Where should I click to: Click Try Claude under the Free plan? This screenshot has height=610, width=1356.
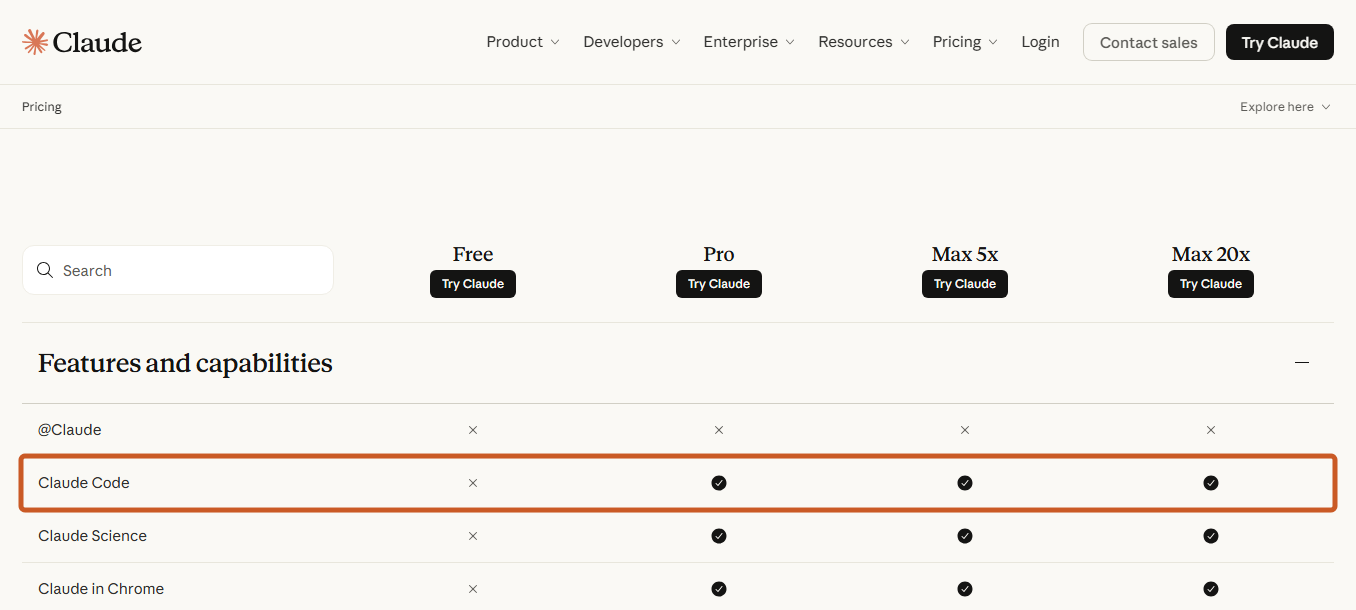tap(473, 284)
